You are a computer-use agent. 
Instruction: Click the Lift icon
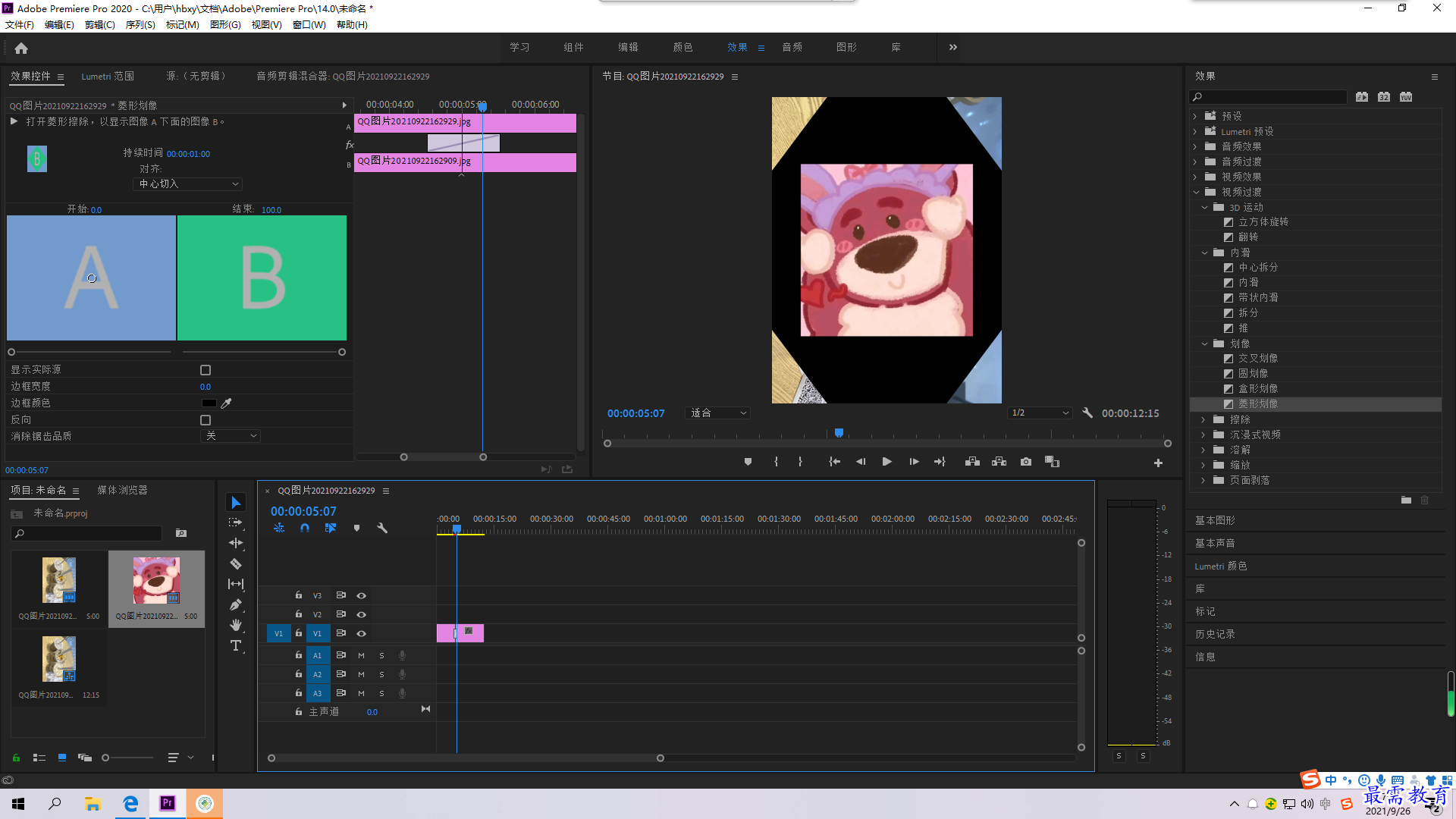pos(972,462)
